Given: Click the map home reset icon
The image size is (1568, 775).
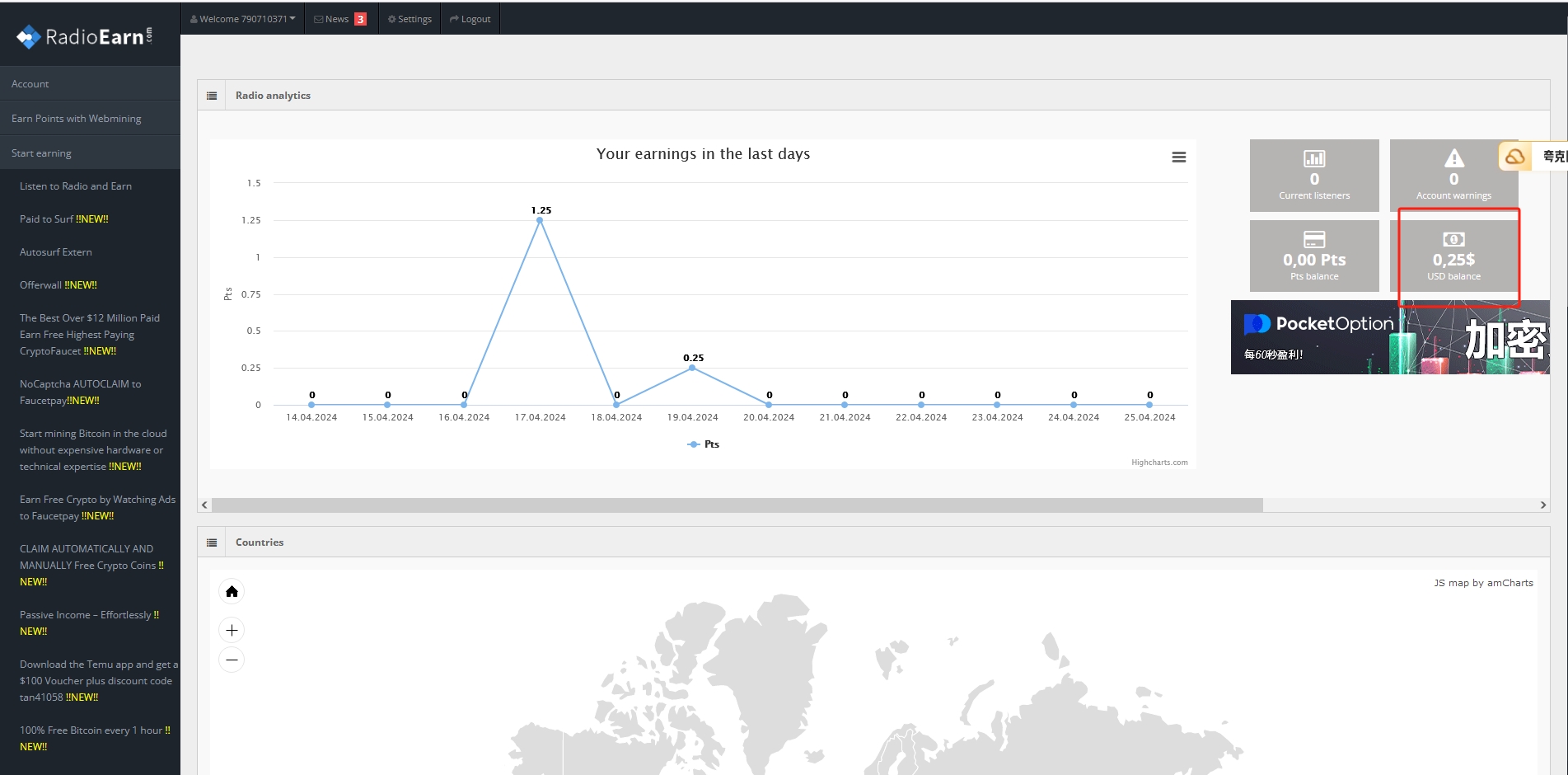Looking at the screenshot, I should (x=232, y=592).
